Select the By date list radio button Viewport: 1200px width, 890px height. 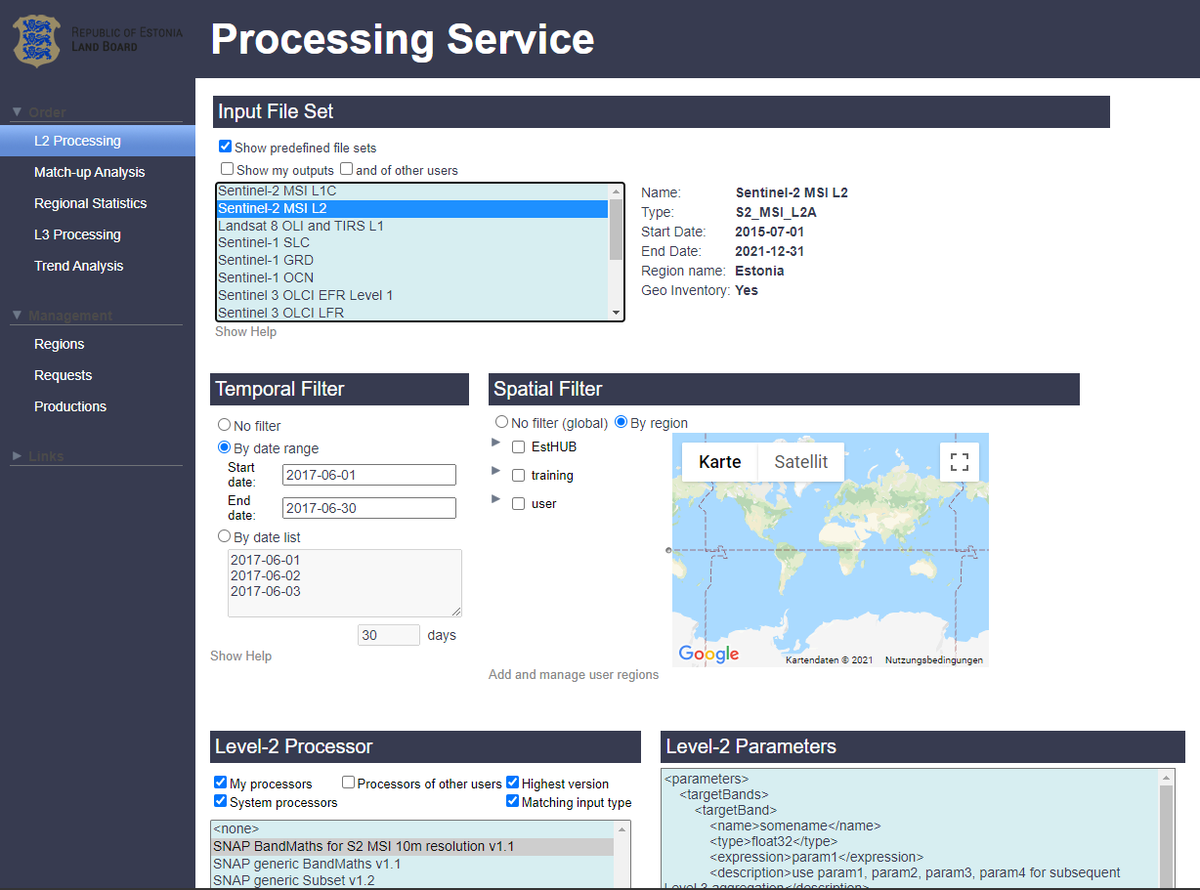coord(224,536)
